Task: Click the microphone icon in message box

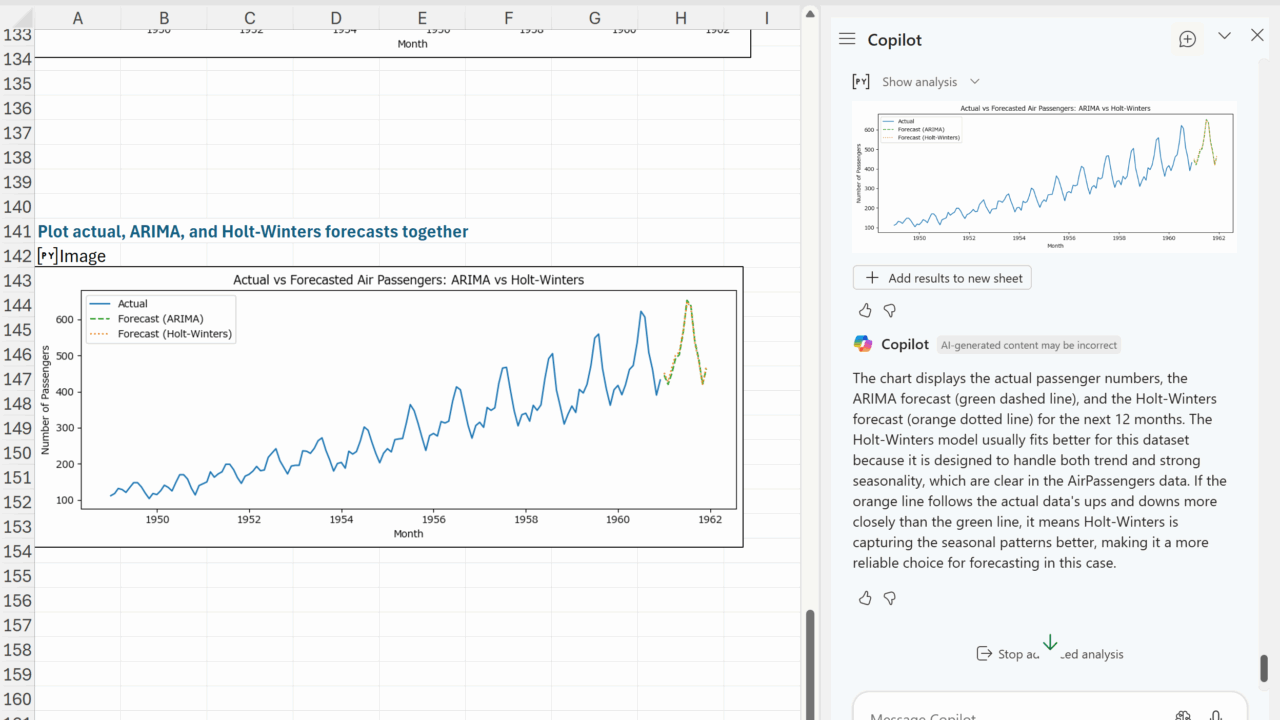Action: (1216, 714)
